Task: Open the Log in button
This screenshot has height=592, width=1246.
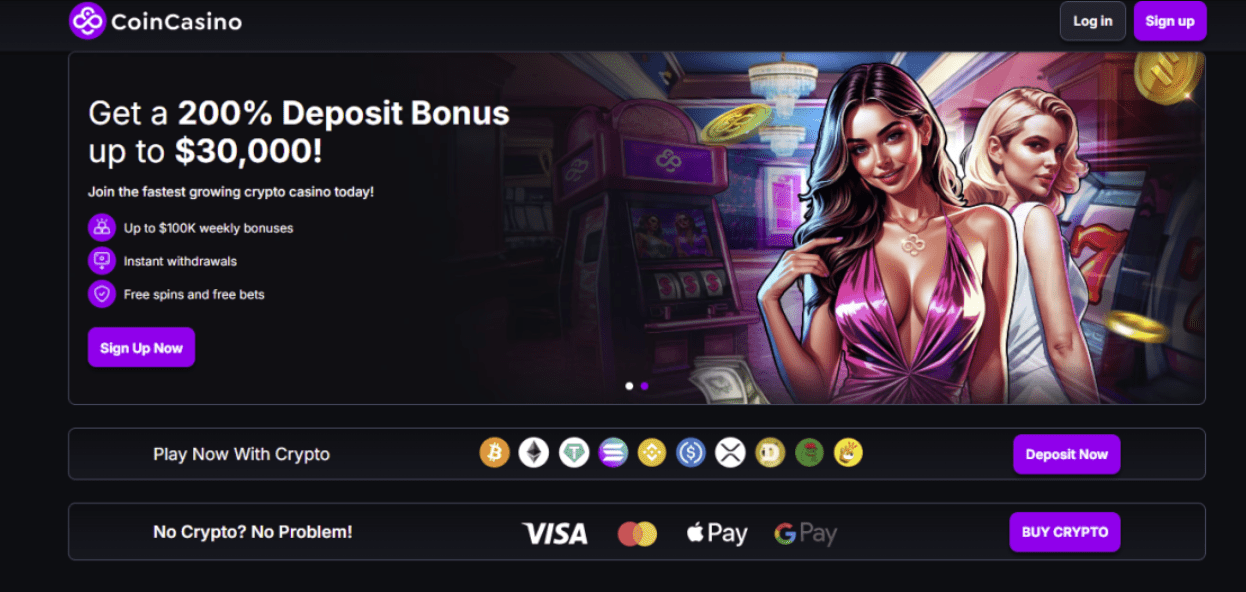Action: 1093,21
